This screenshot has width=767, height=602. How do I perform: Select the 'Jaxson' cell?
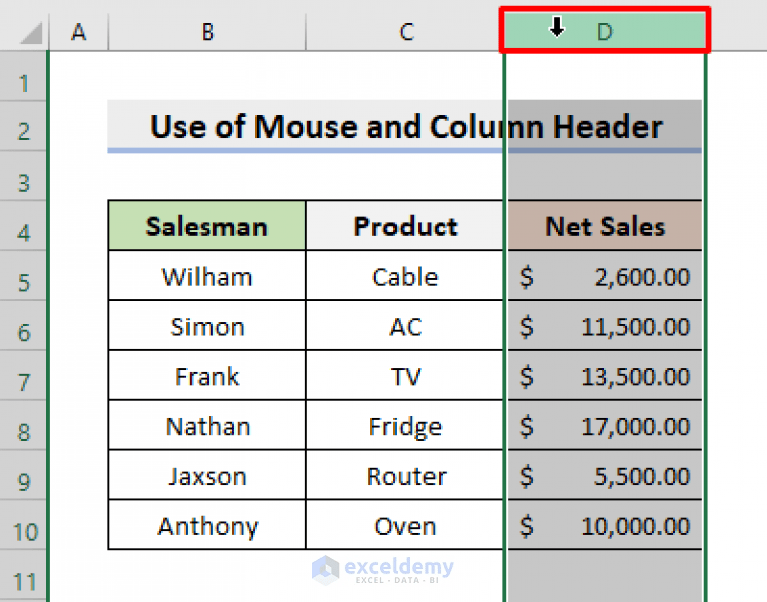click(207, 475)
